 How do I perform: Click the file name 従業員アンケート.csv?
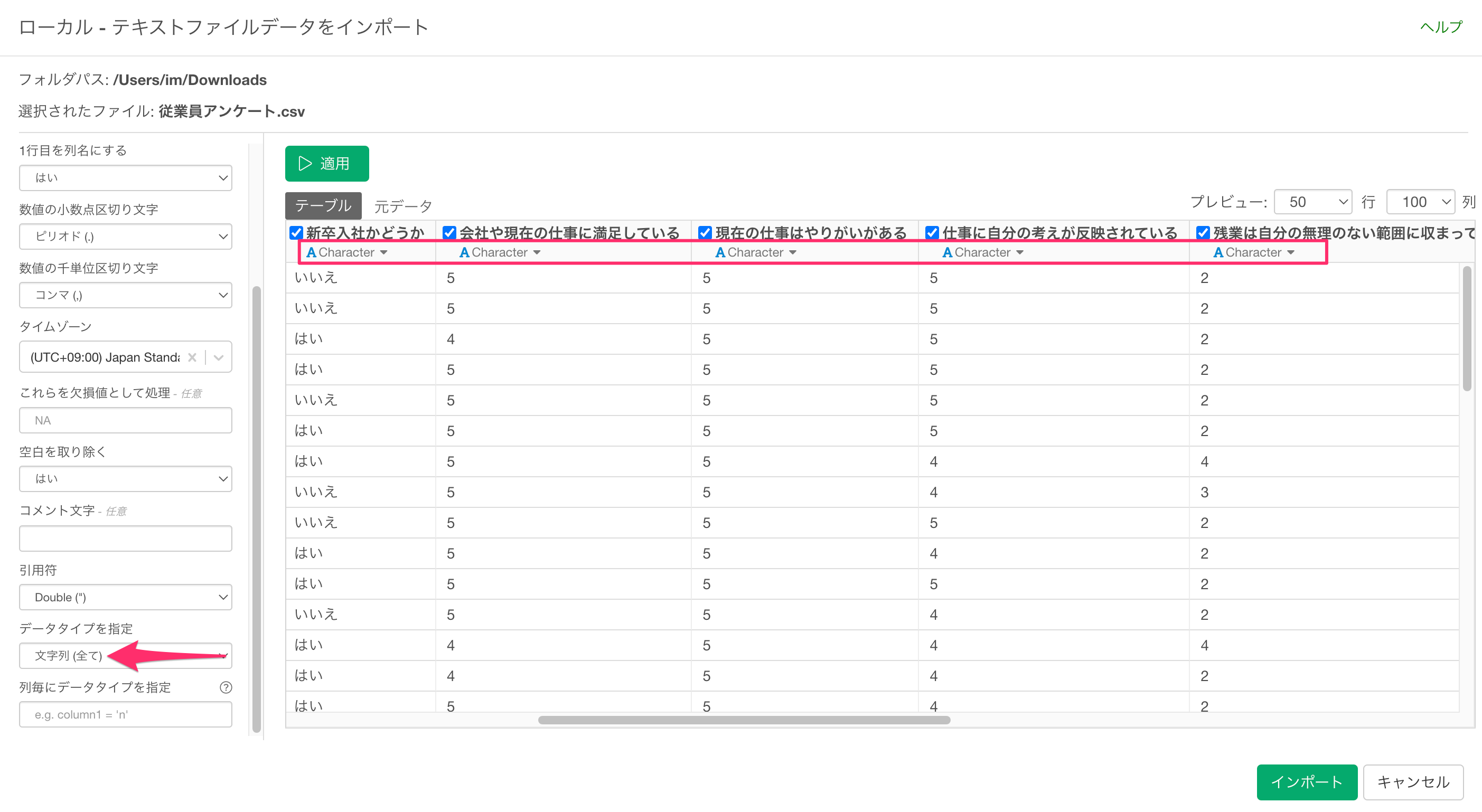(232, 111)
